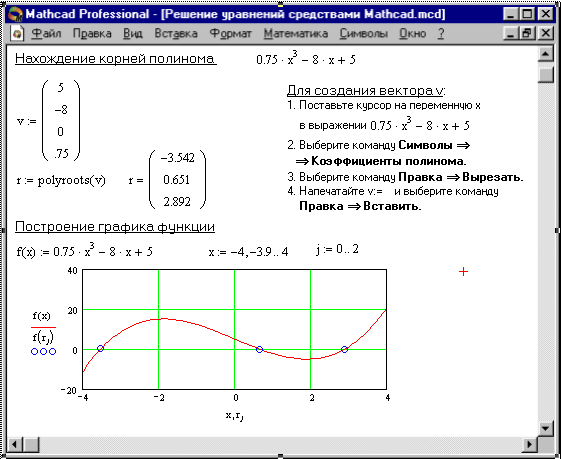Click the vertical scrollbar down arrow
The image size is (561, 459).
click(546, 428)
